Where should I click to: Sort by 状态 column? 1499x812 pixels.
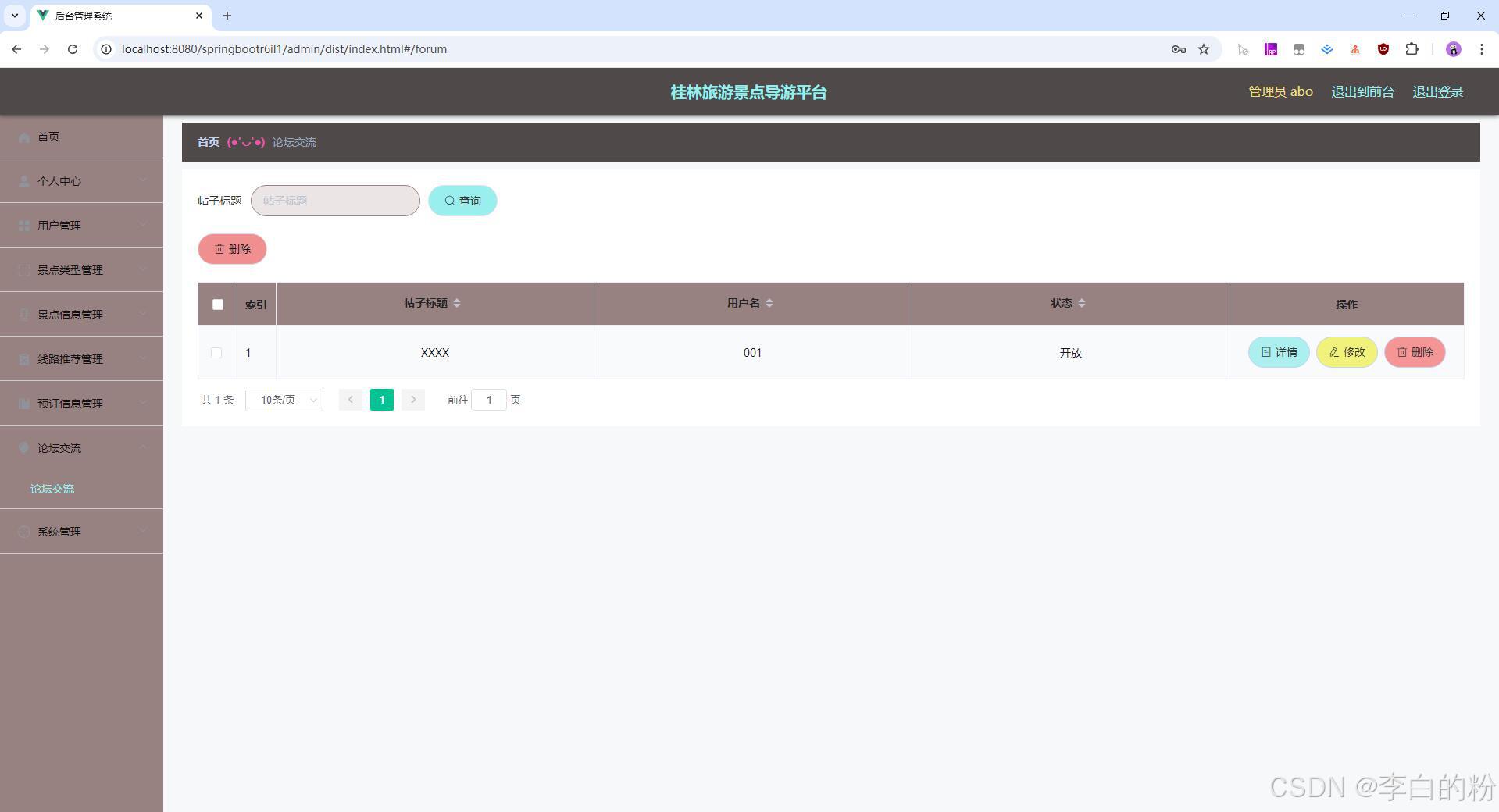point(1082,303)
